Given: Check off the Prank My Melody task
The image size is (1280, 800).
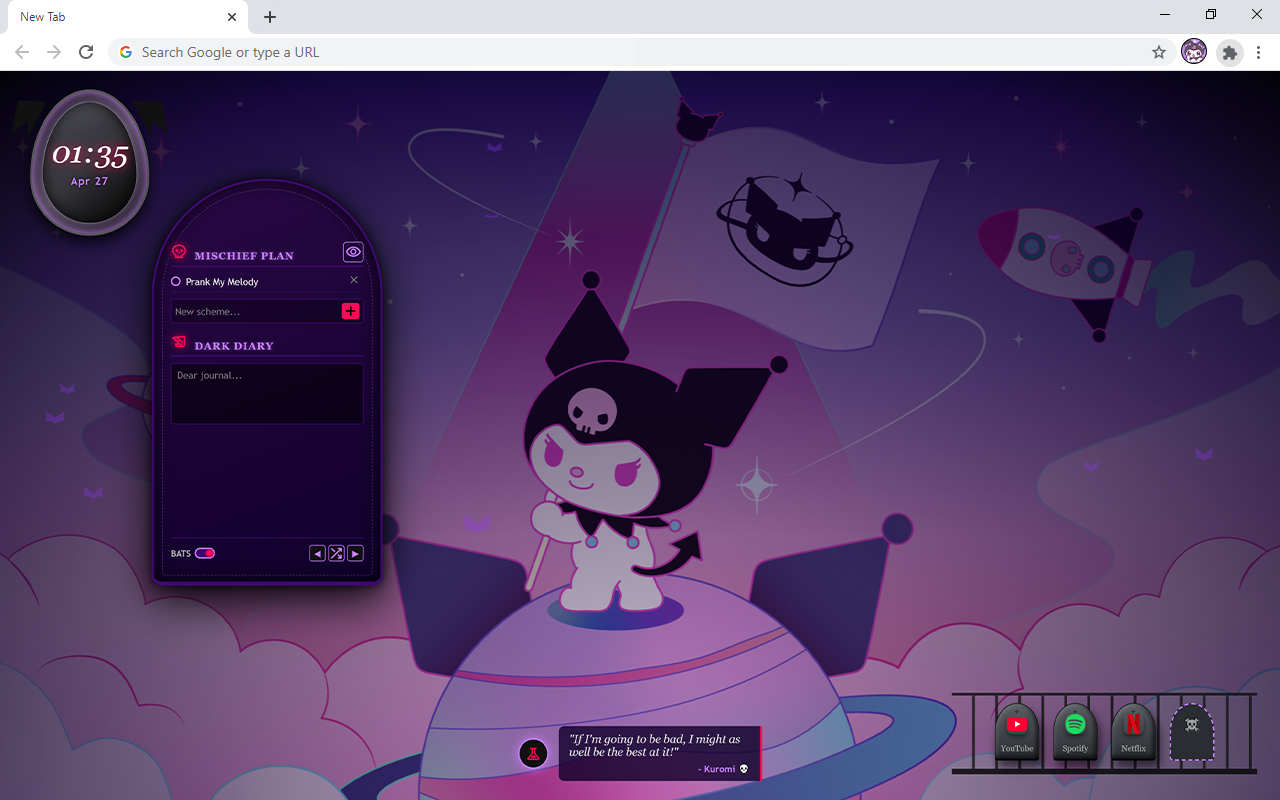Looking at the screenshot, I should pyautogui.click(x=176, y=282).
